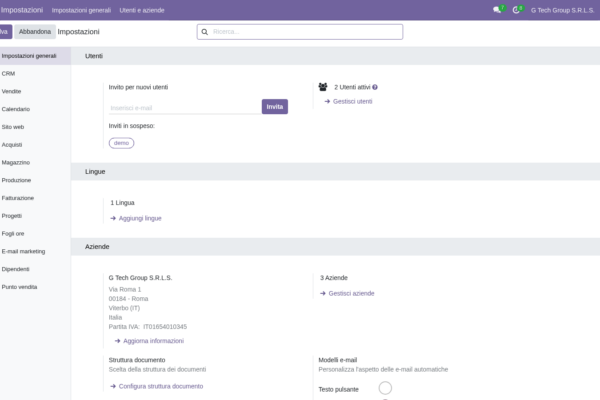The width and height of the screenshot is (600, 400).
Task: Click the 1 Lingua text
Action: coord(122,202)
